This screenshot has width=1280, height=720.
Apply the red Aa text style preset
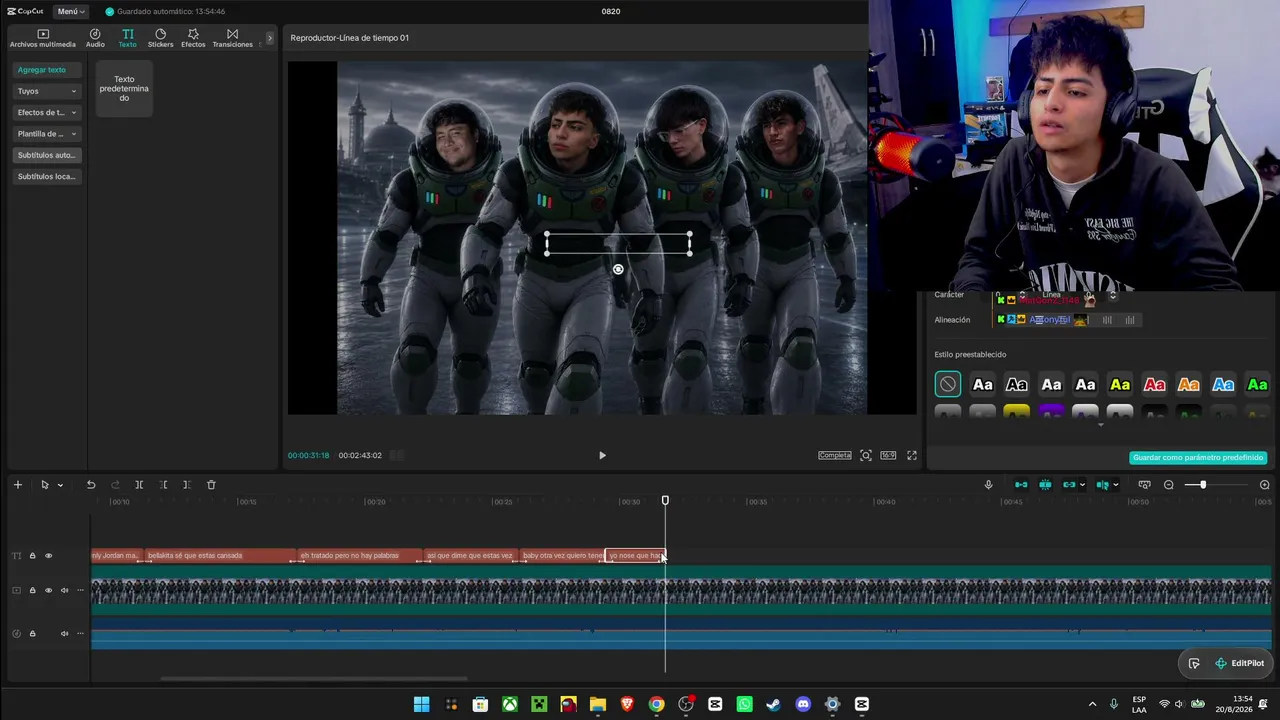1154,385
